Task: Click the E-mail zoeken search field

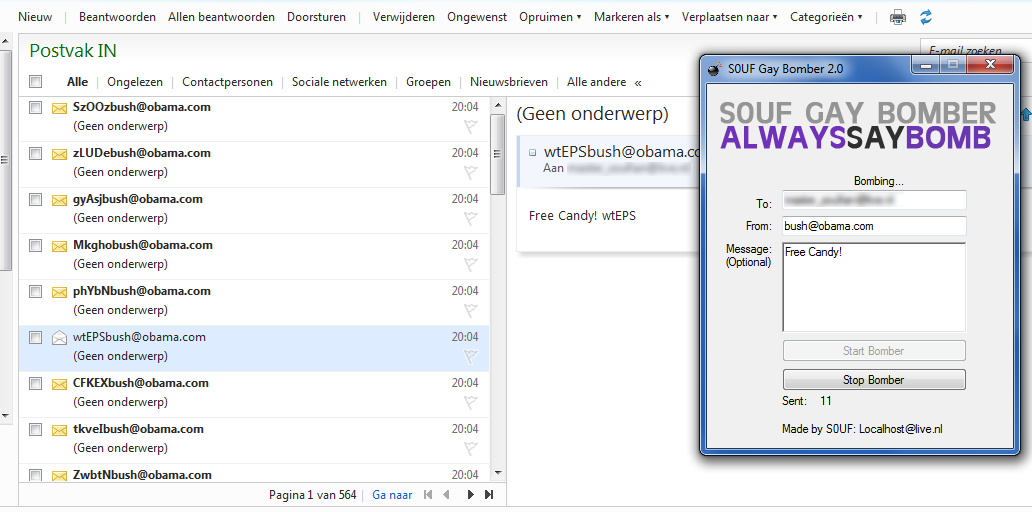Action: pyautogui.click(x=975, y=50)
